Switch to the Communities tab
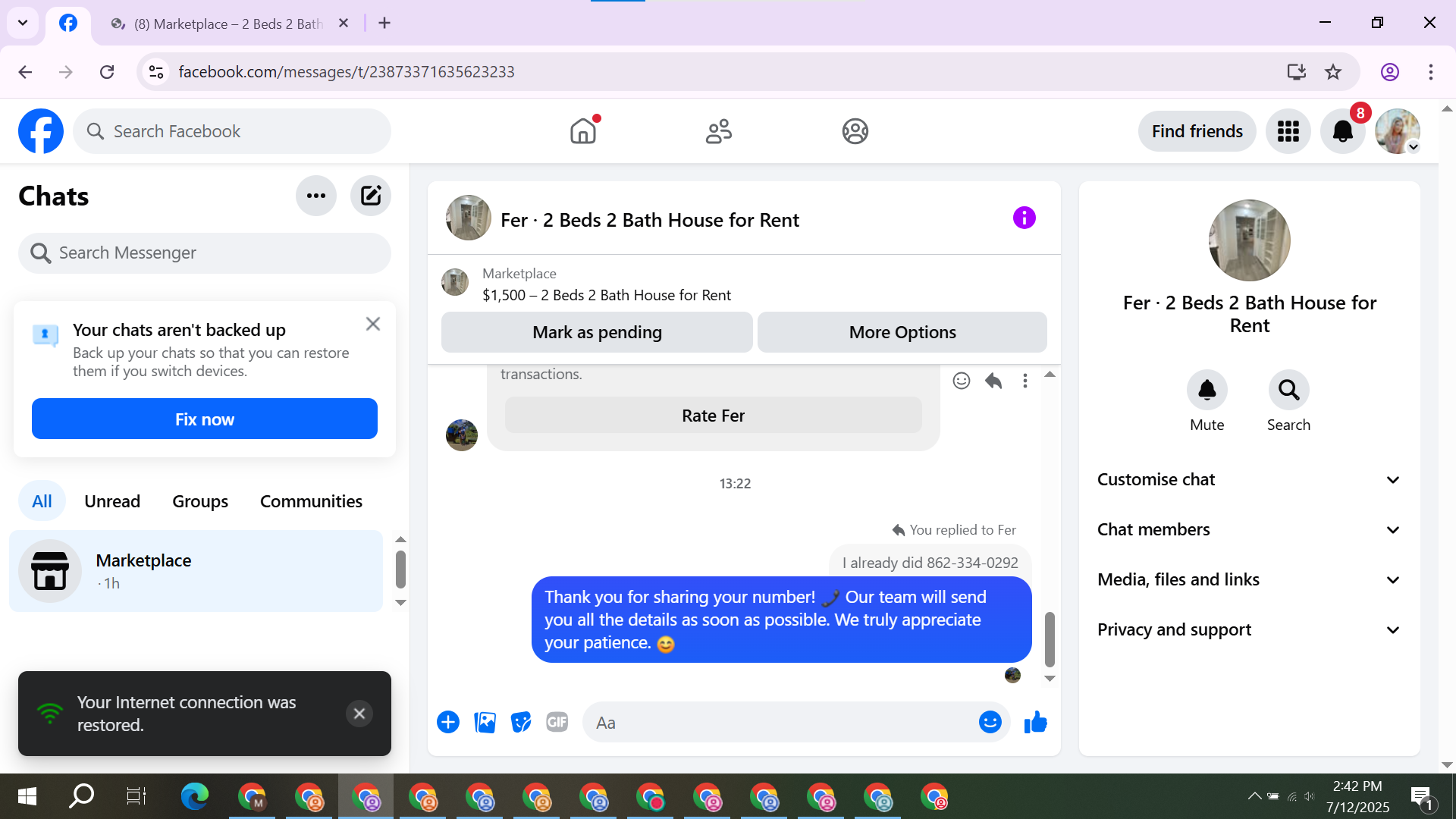 point(311,501)
